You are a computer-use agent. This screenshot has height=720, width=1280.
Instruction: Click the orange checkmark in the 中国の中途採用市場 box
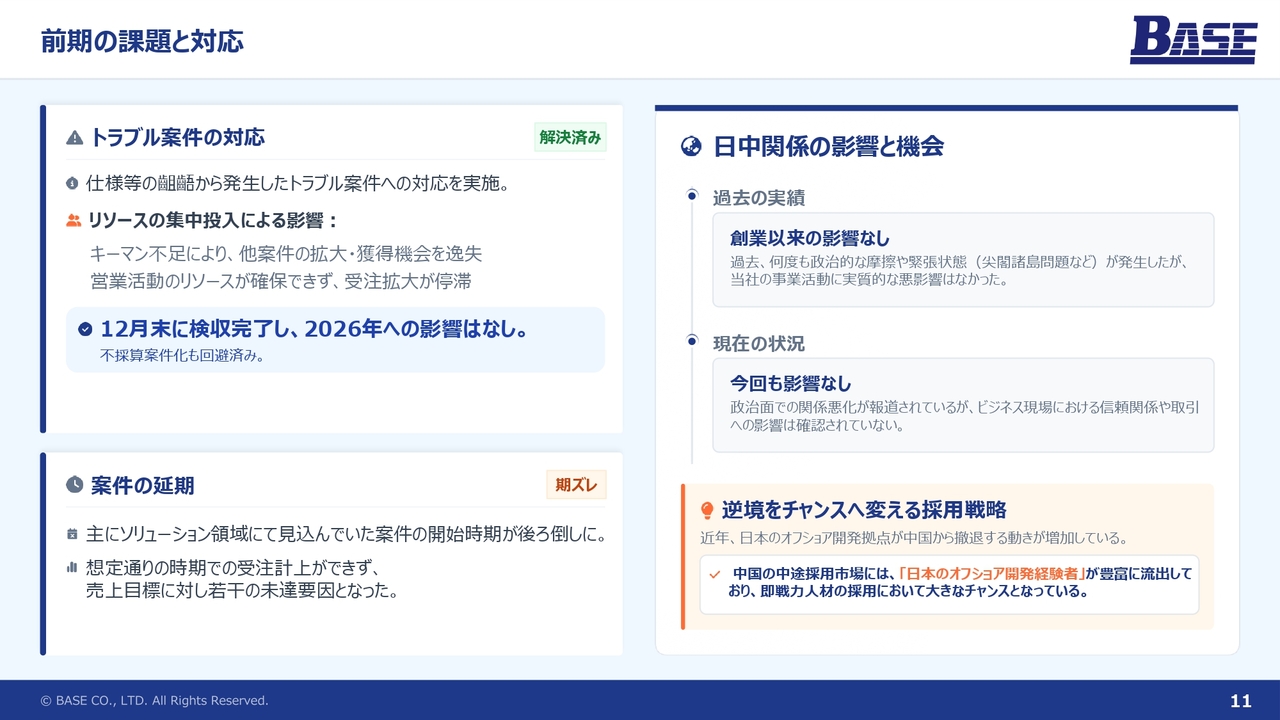click(x=714, y=575)
